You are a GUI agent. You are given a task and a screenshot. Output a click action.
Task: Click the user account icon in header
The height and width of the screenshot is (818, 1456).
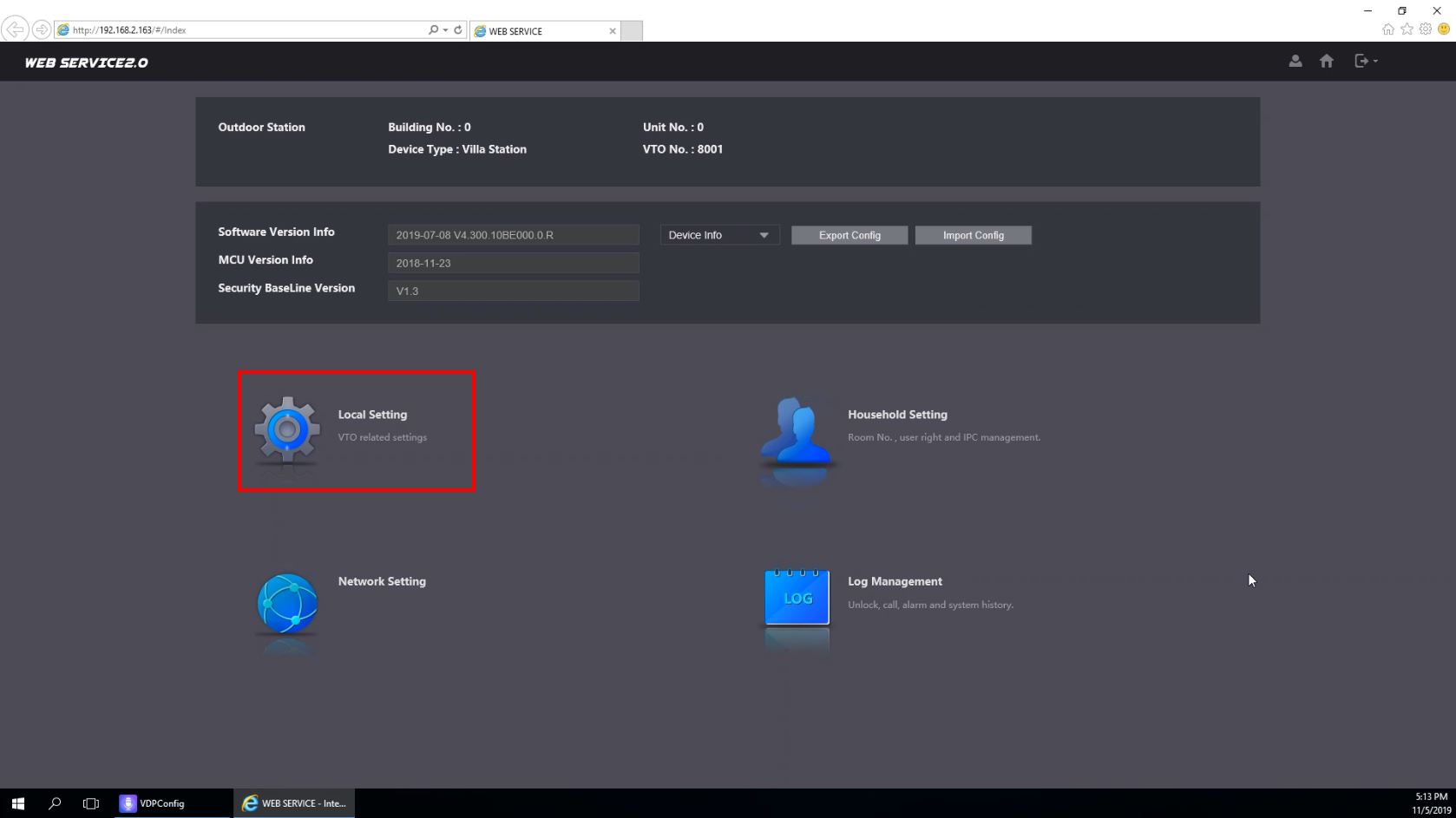(1295, 61)
